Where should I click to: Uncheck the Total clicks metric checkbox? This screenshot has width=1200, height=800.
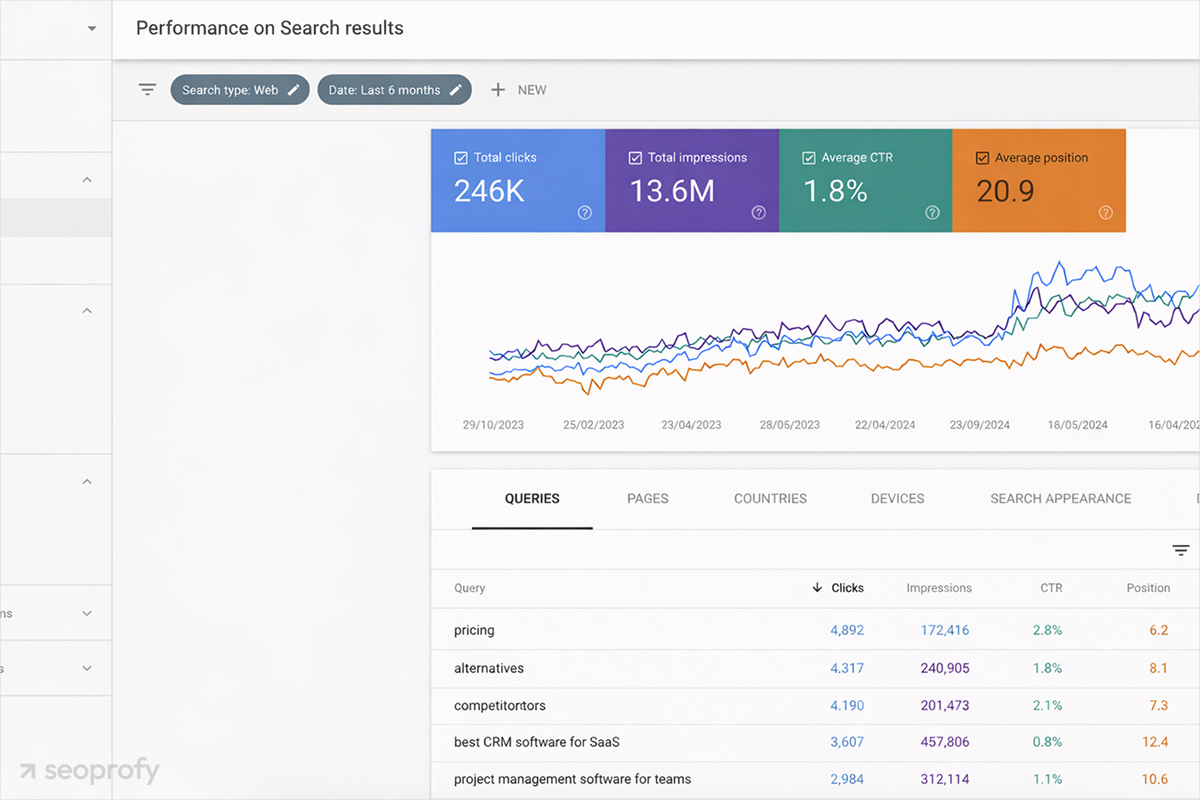tap(460, 157)
